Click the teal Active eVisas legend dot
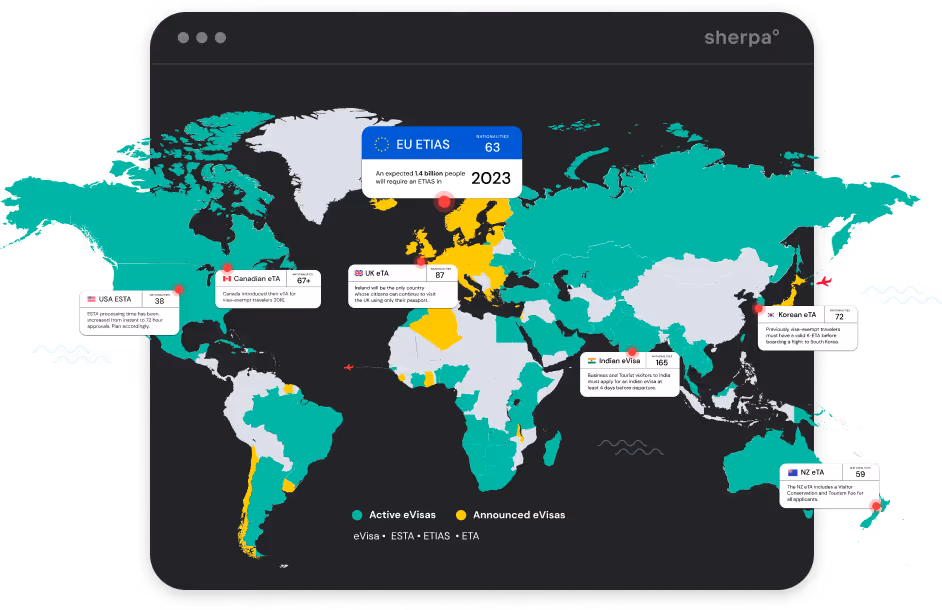This screenshot has height=610, width=942. tap(357, 515)
